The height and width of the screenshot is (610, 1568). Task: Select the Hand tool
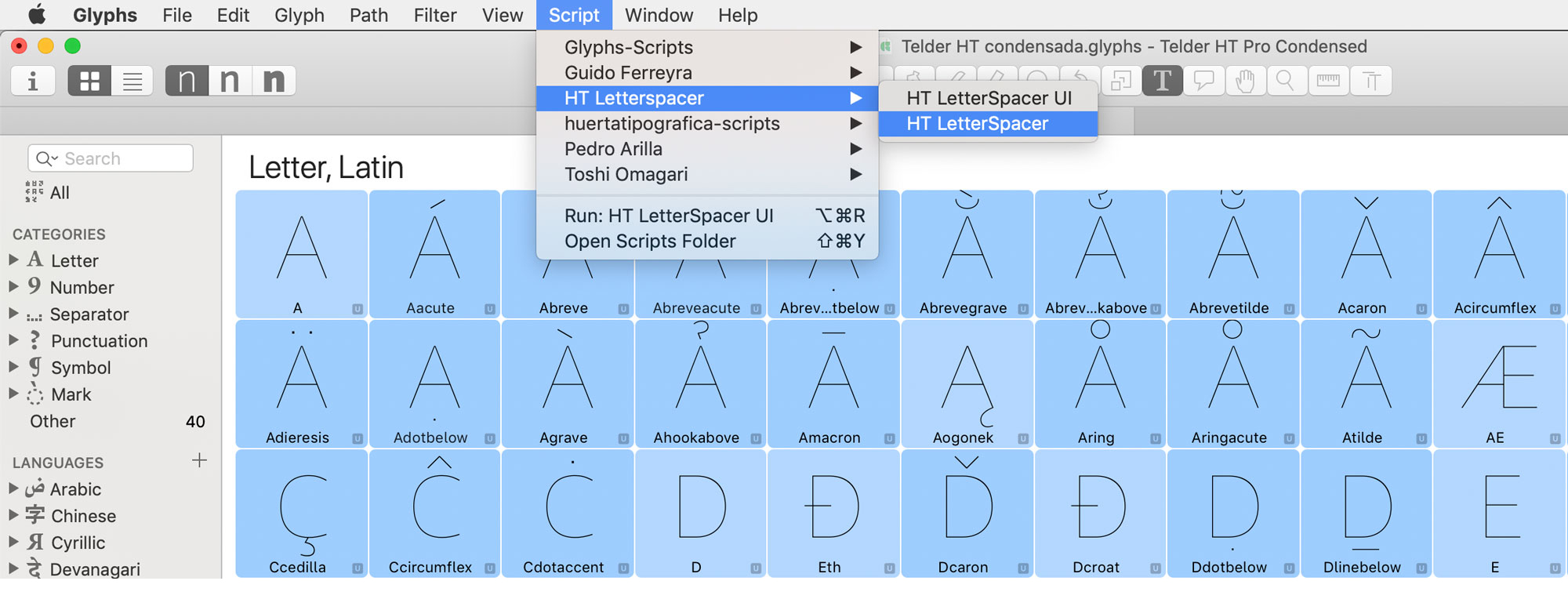(1245, 81)
